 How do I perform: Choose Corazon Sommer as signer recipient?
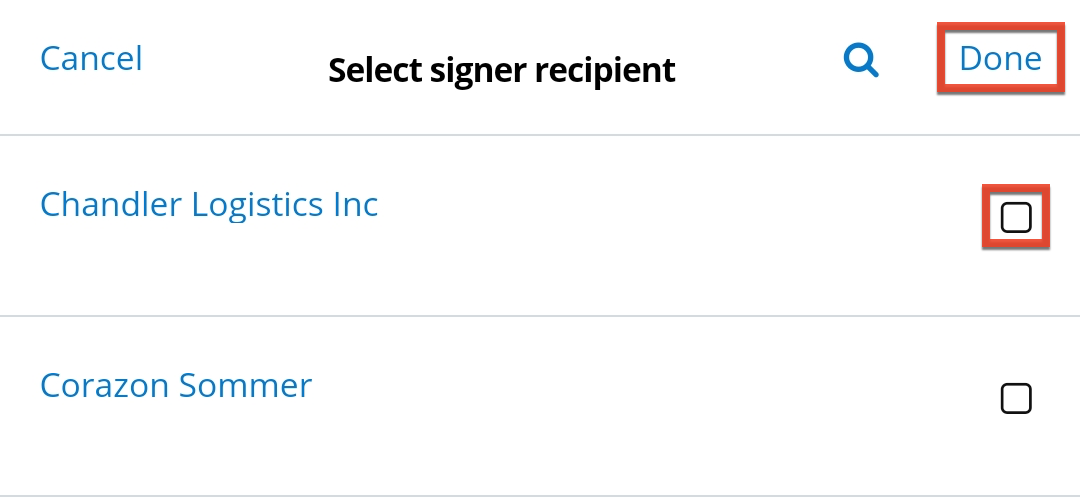(1016, 398)
